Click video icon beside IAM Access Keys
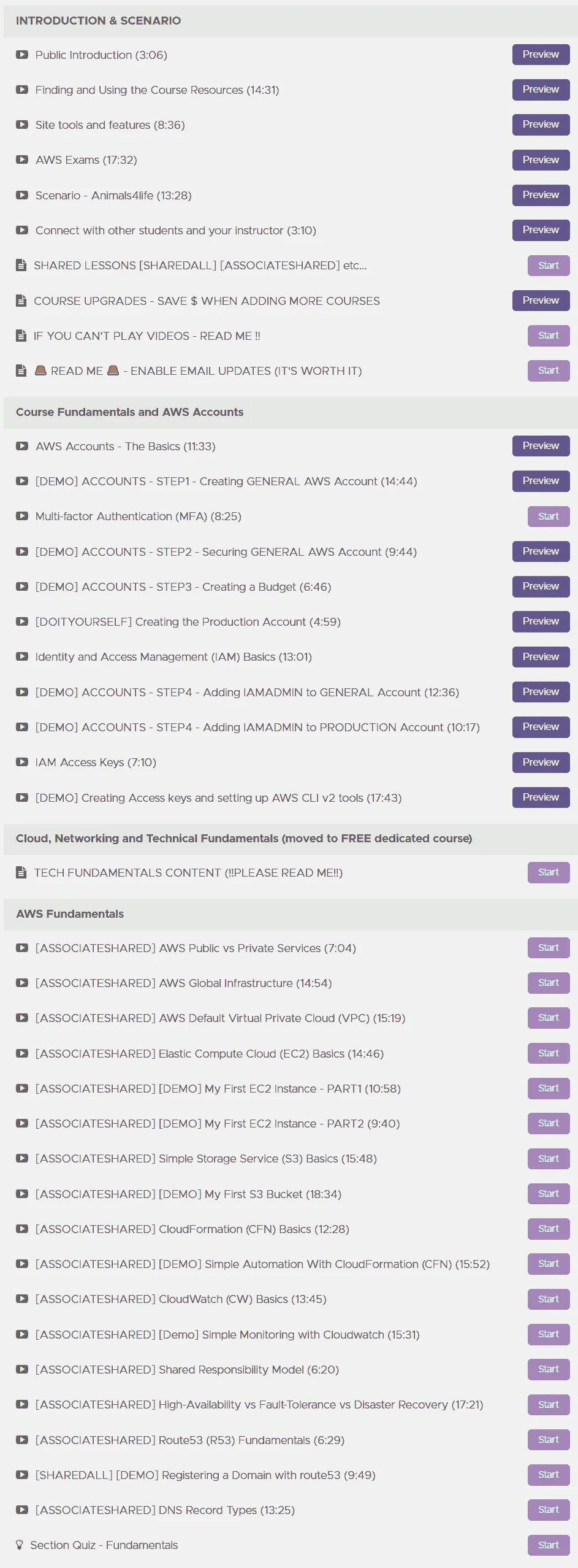578x1568 pixels. pos(22,762)
